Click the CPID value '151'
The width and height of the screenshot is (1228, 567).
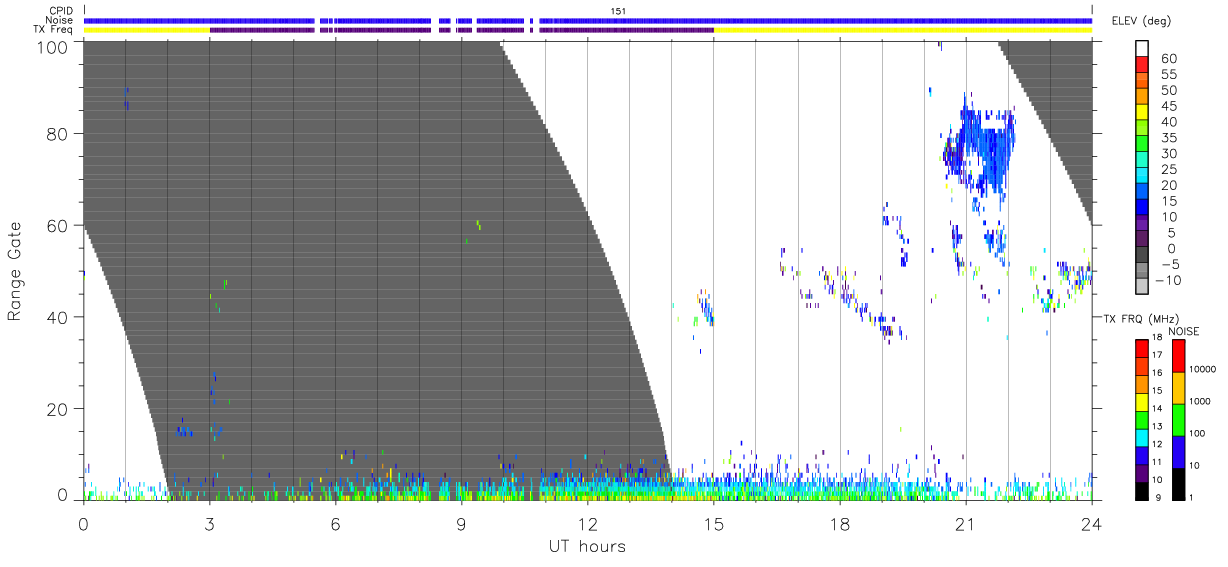point(618,11)
